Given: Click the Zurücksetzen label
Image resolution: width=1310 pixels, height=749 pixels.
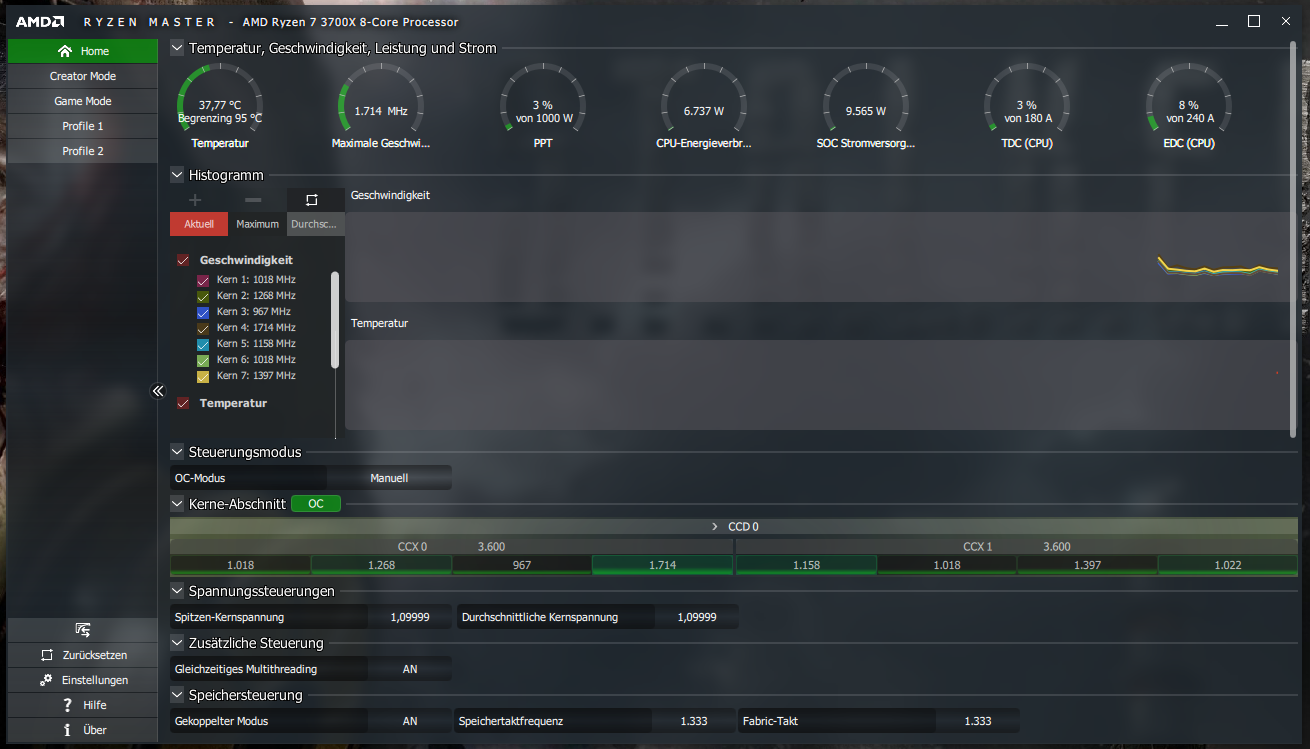Looking at the screenshot, I should [95, 655].
